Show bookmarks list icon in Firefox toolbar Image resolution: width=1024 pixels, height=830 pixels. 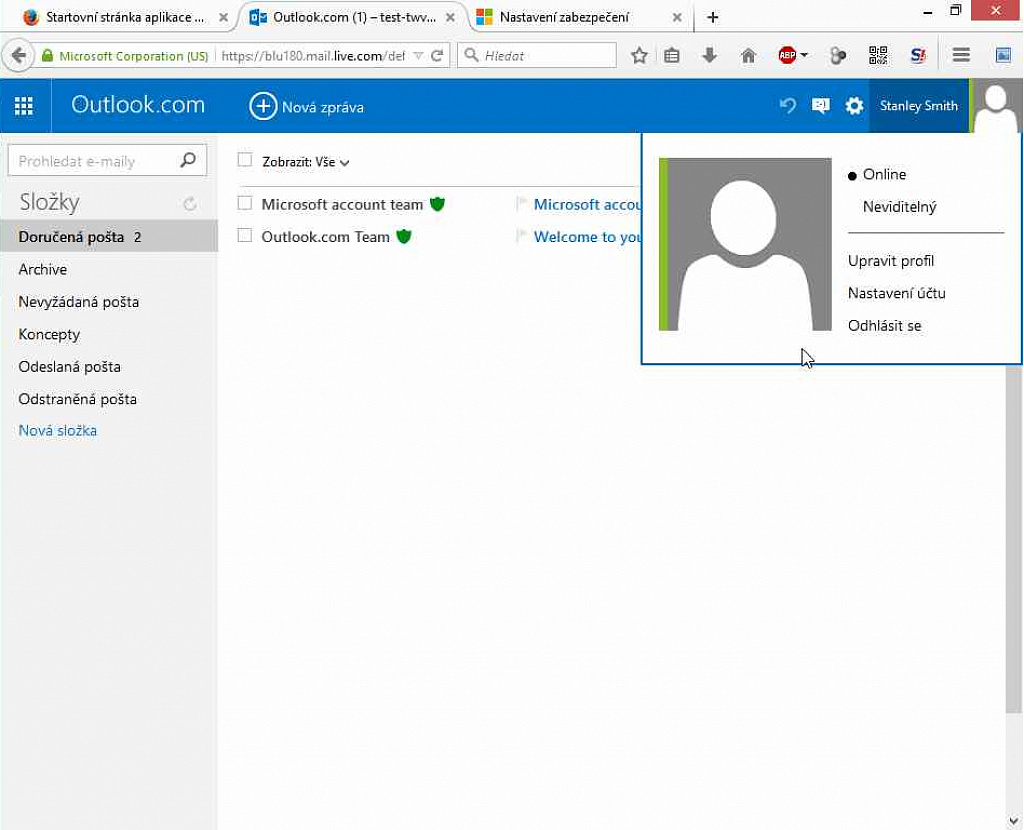(671, 56)
